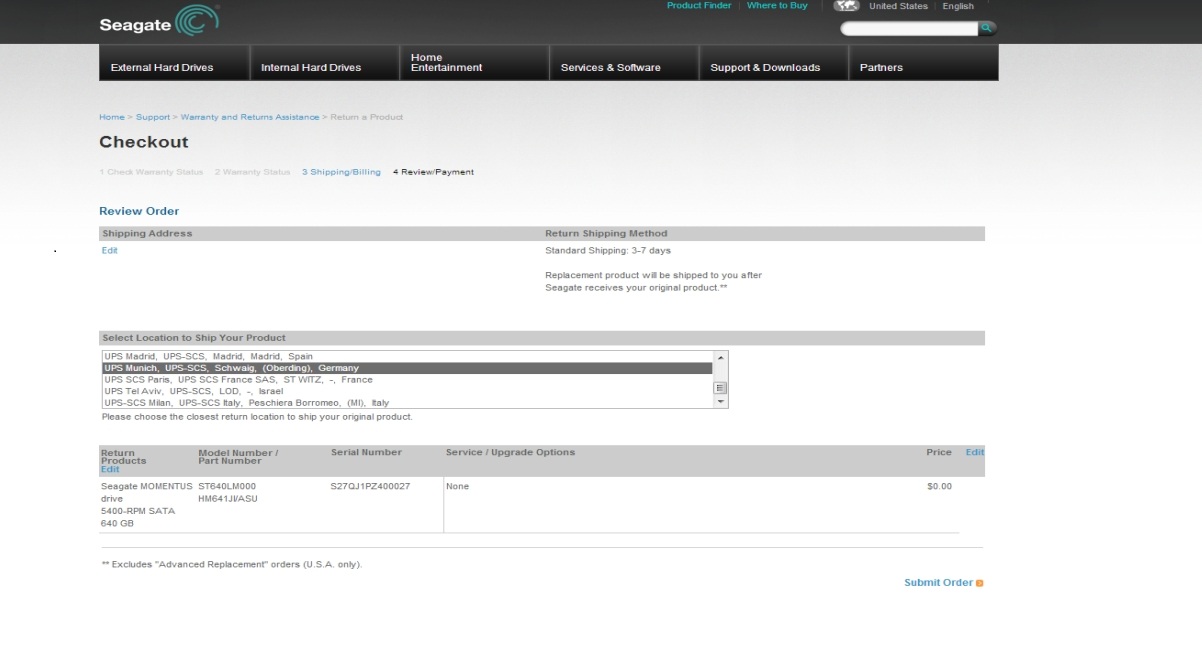Click the orange arrow beside Submit Order
The image size is (1202, 647).
click(x=980, y=583)
